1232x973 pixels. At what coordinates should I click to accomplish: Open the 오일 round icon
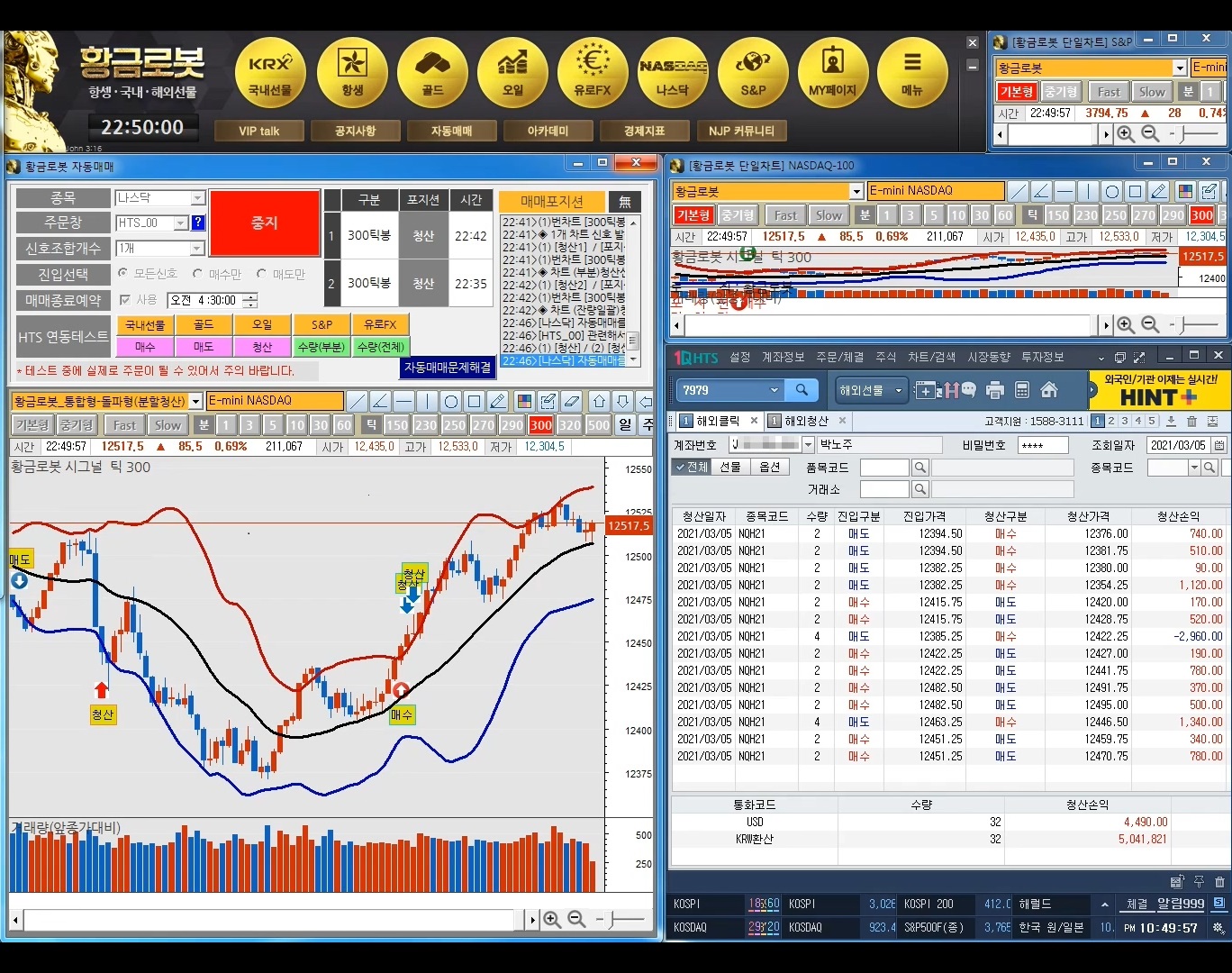point(512,73)
